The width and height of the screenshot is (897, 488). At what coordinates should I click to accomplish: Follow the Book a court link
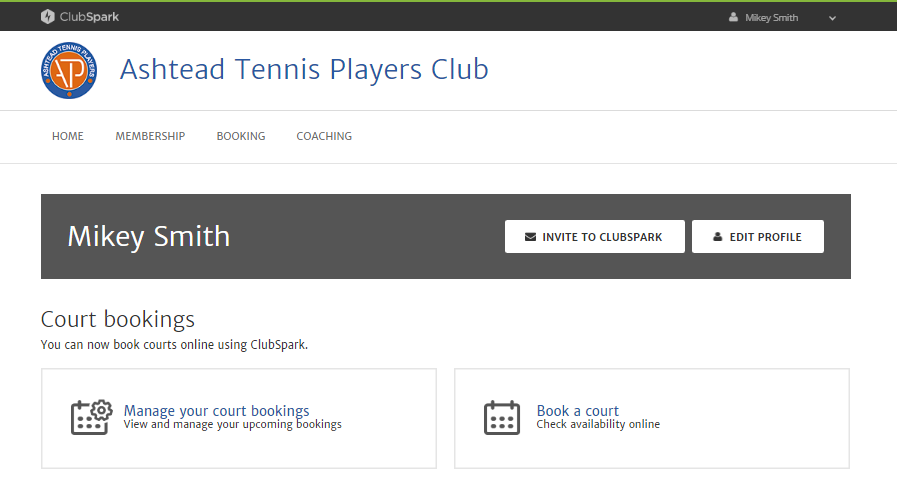click(x=578, y=410)
